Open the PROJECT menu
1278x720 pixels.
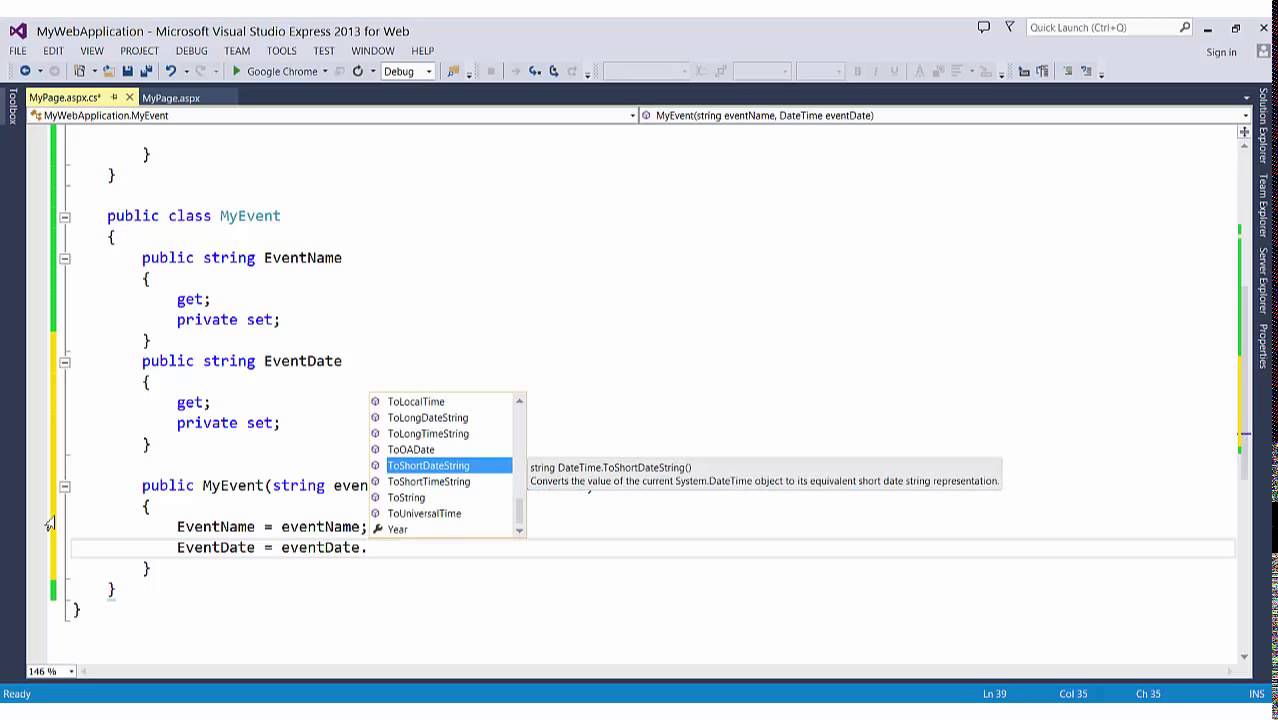click(140, 51)
